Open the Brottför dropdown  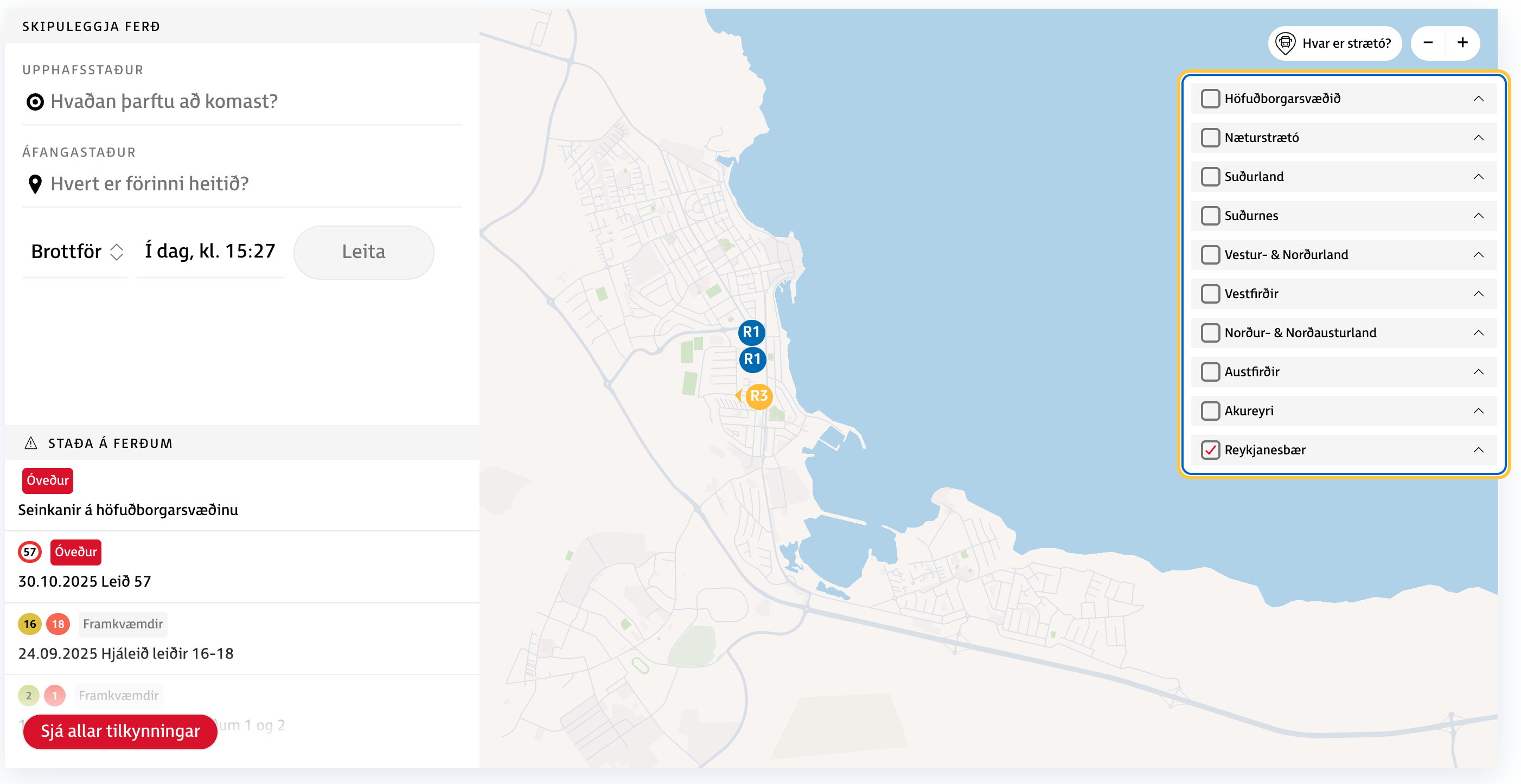tap(76, 252)
